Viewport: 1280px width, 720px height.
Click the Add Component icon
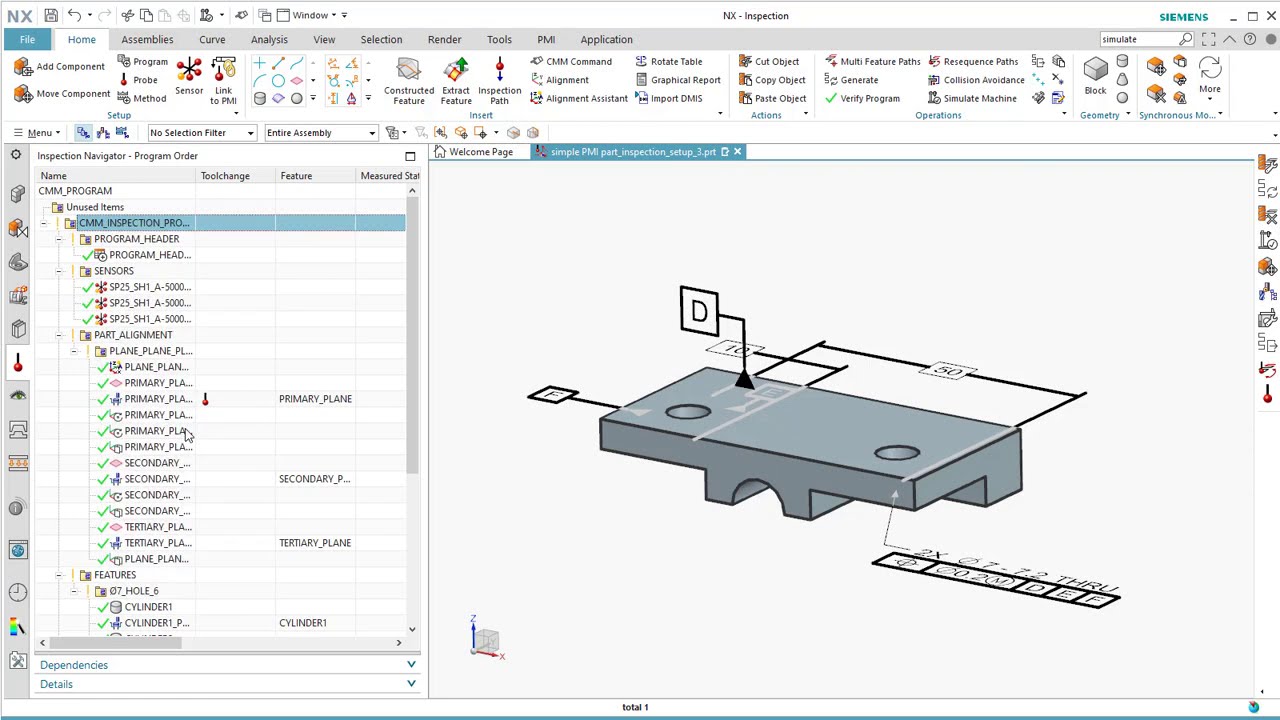[23, 66]
